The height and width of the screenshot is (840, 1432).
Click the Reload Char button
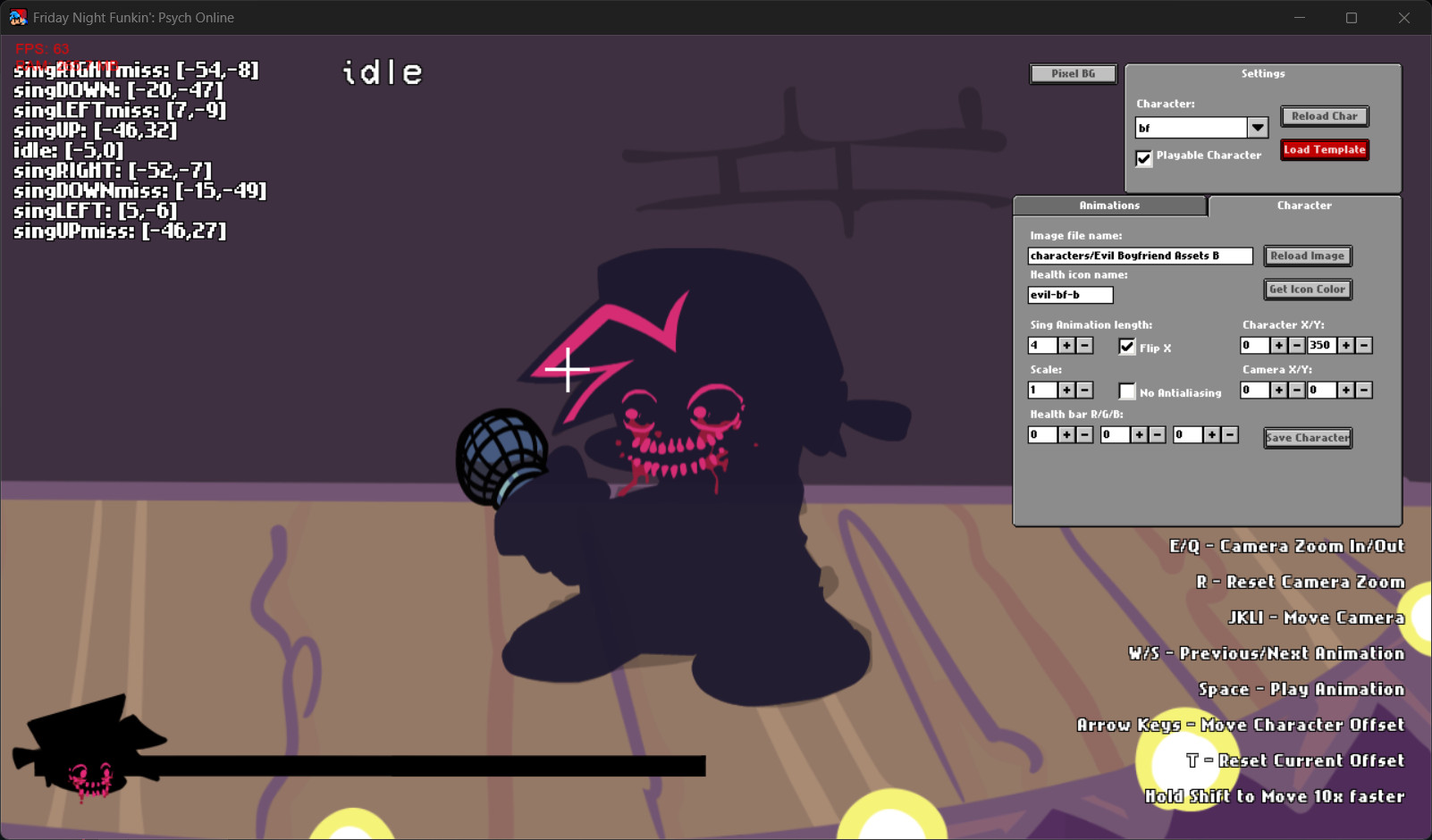pyautogui.click(x=1324, y=116)
